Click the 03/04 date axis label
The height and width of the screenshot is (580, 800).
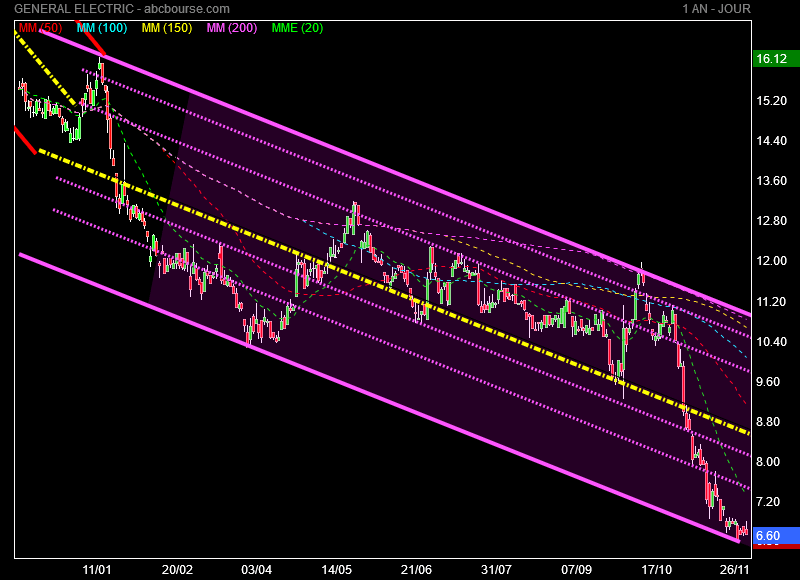tap(257, 570)
